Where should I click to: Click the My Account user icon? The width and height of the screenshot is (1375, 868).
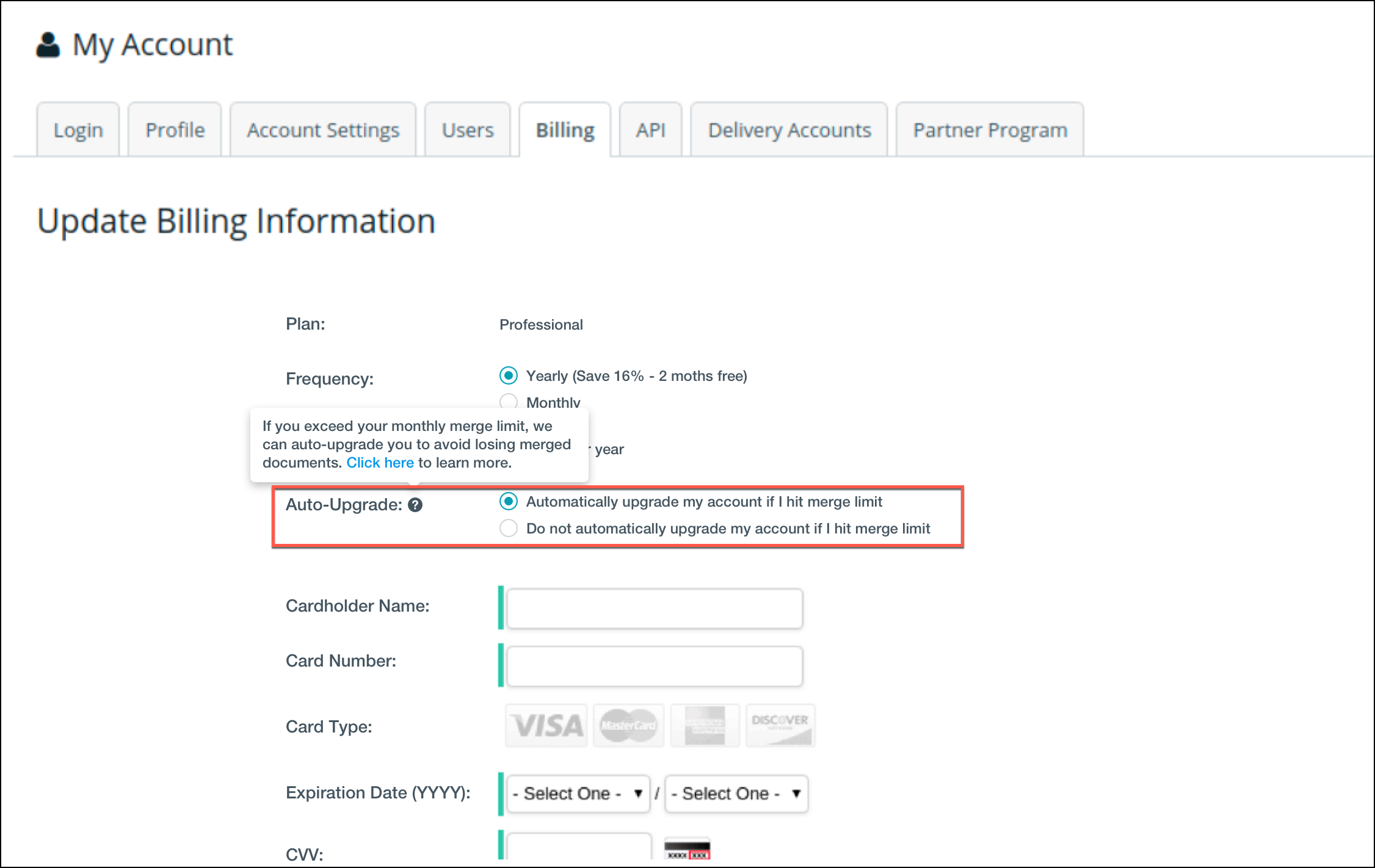pyautogui.click(x=48, y=45)
